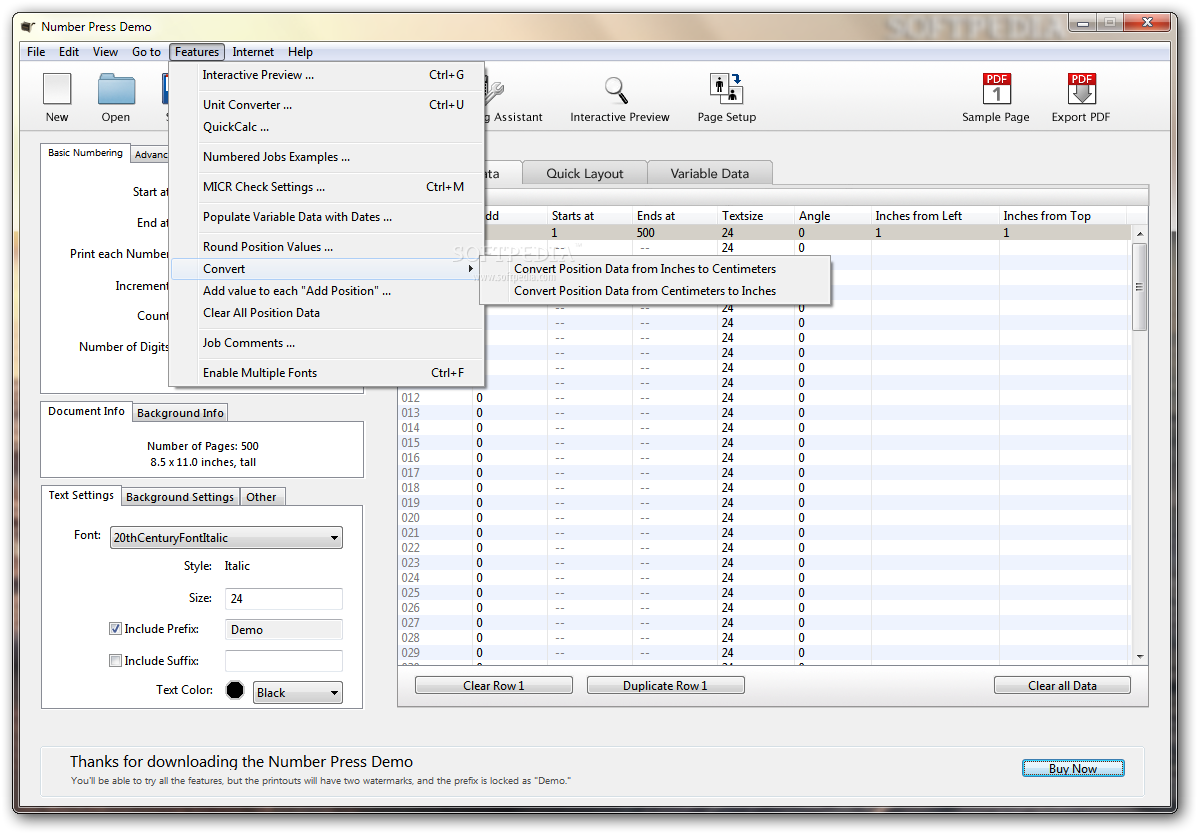Choose Populate Variable Data with Dates
The width and height of the screenshot is (1198, 834).
[x=327, y=217]
